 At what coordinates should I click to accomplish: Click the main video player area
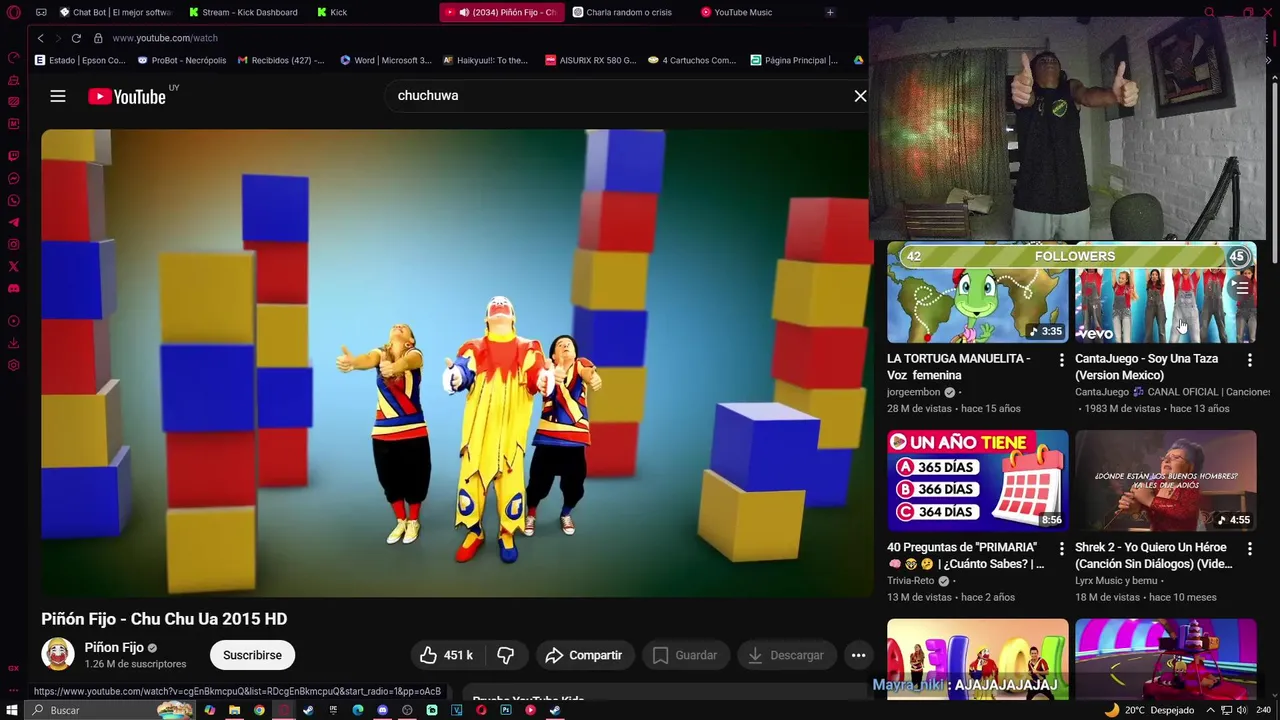pos(455,363)
